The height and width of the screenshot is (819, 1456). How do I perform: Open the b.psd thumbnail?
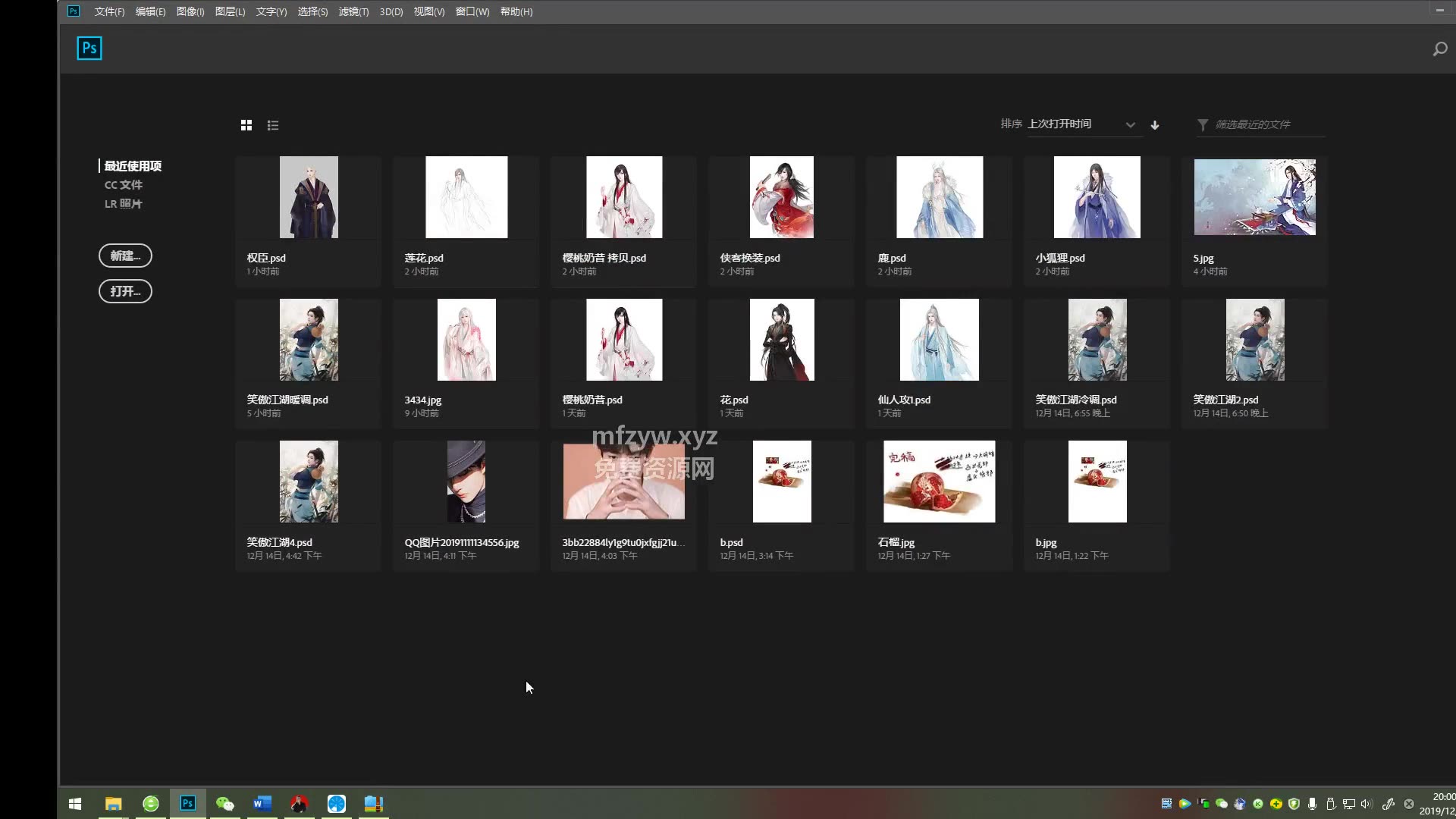782,482
